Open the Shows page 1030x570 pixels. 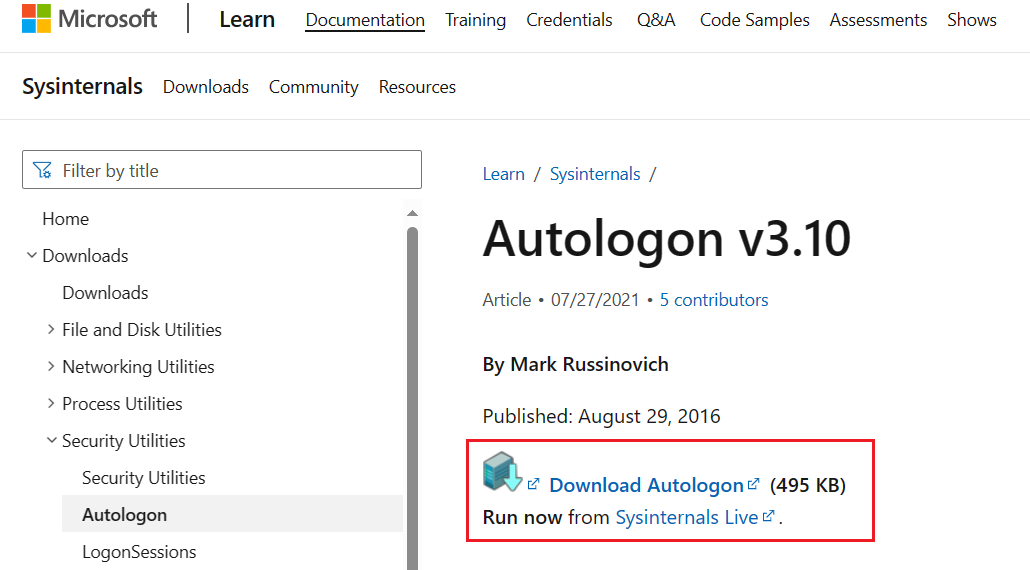972,20
